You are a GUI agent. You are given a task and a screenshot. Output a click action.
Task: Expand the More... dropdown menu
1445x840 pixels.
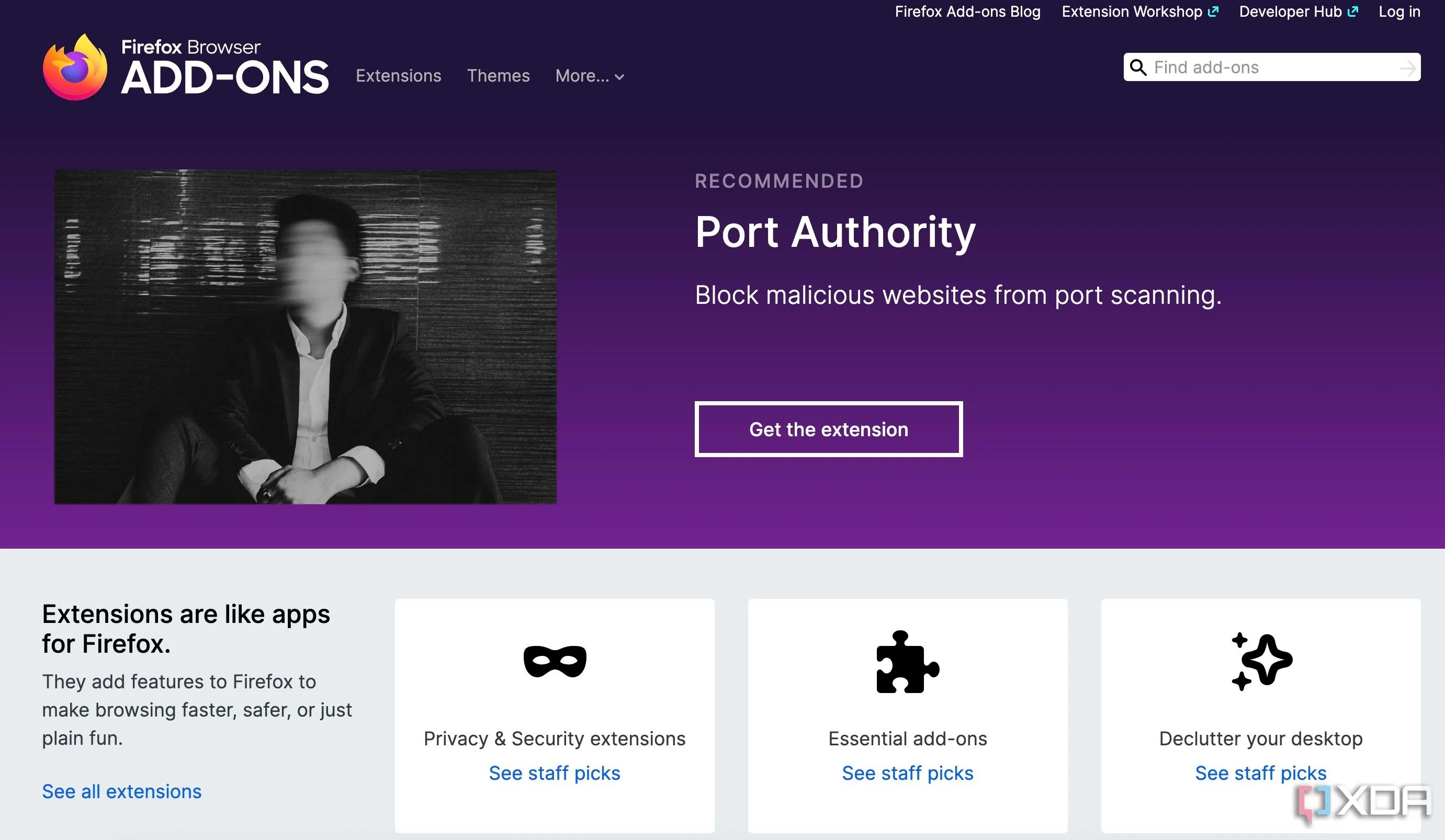590,76
